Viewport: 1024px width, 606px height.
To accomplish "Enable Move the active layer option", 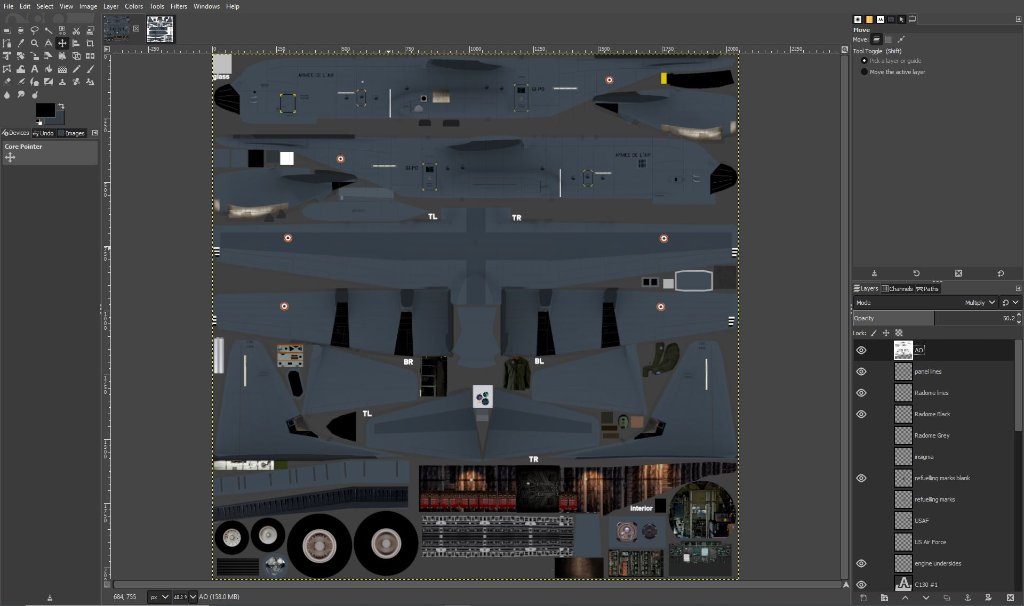I will click(x=865, y=71).
